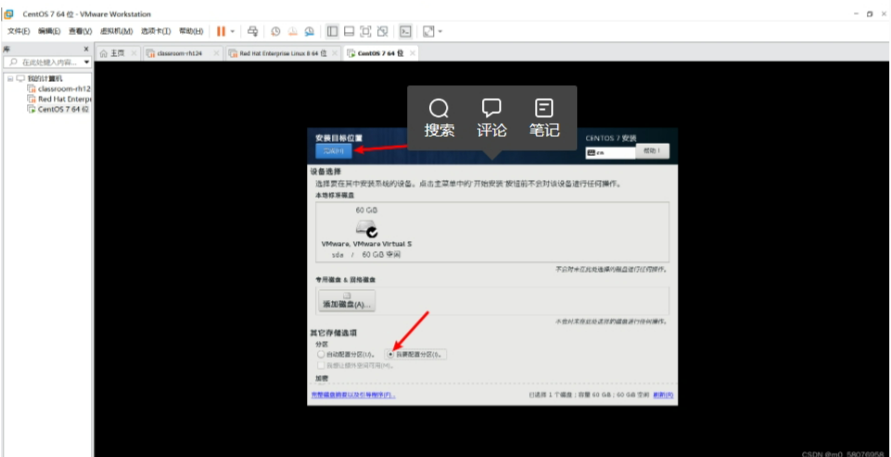Close the CentOS 7 64 位 tab
The image size is (891, 457).
coord(412,53)
